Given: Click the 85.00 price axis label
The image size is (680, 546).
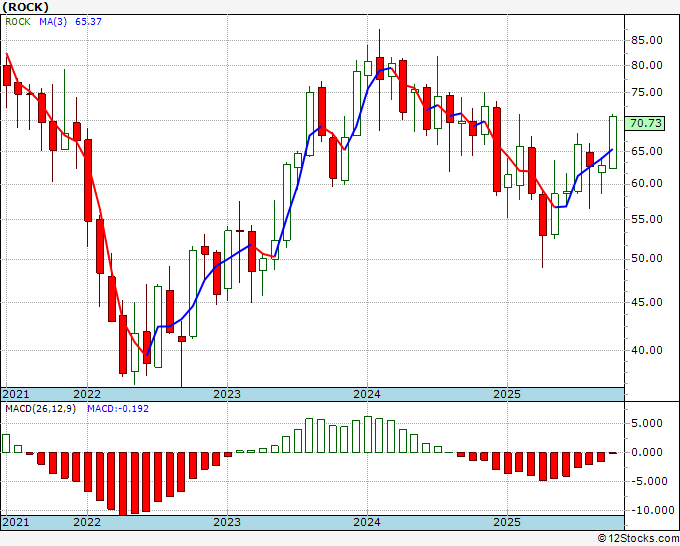Looking at the screenshot, I should (646, 40).
